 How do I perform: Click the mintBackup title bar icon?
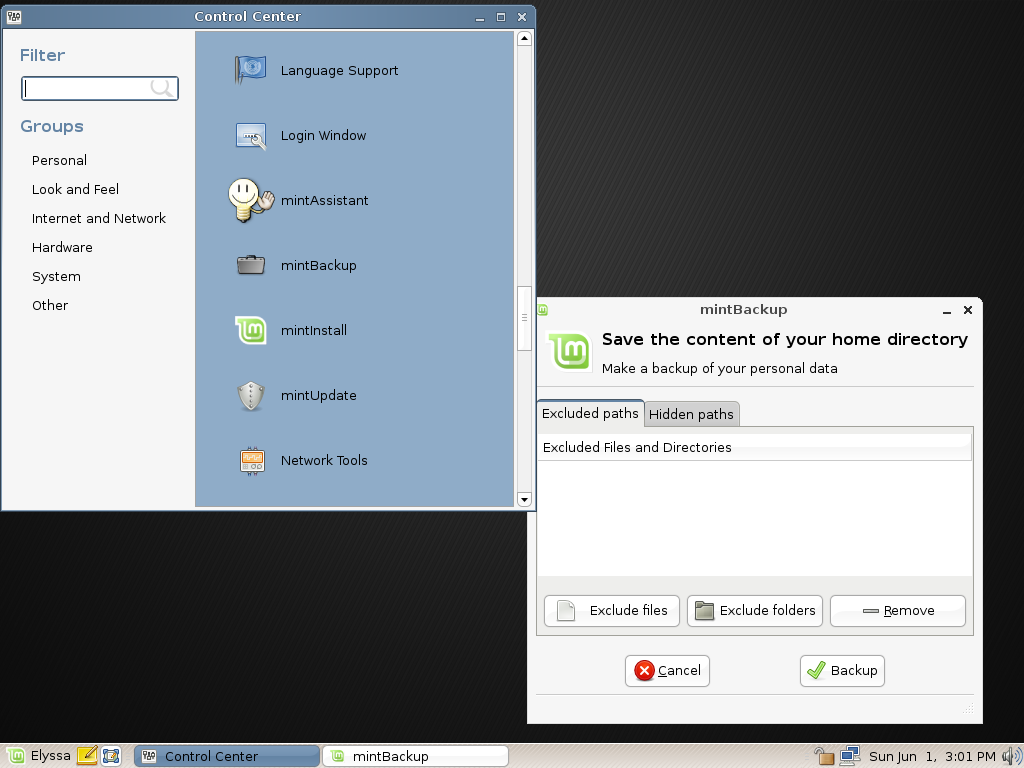(x=543, y=310)
